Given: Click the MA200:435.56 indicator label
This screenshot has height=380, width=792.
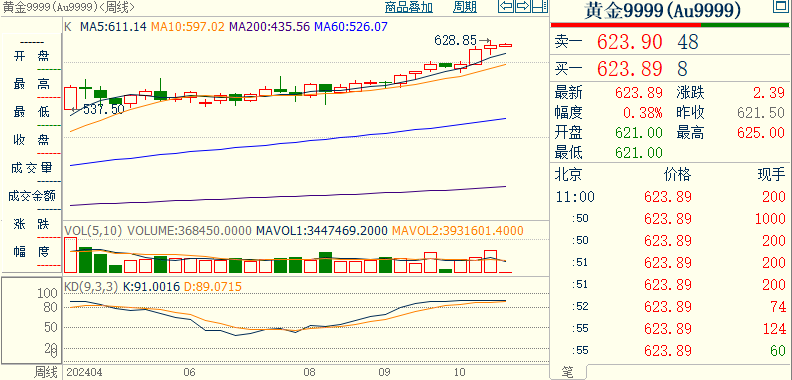Looking at the screenshot, I should click(x=269, y=26).
